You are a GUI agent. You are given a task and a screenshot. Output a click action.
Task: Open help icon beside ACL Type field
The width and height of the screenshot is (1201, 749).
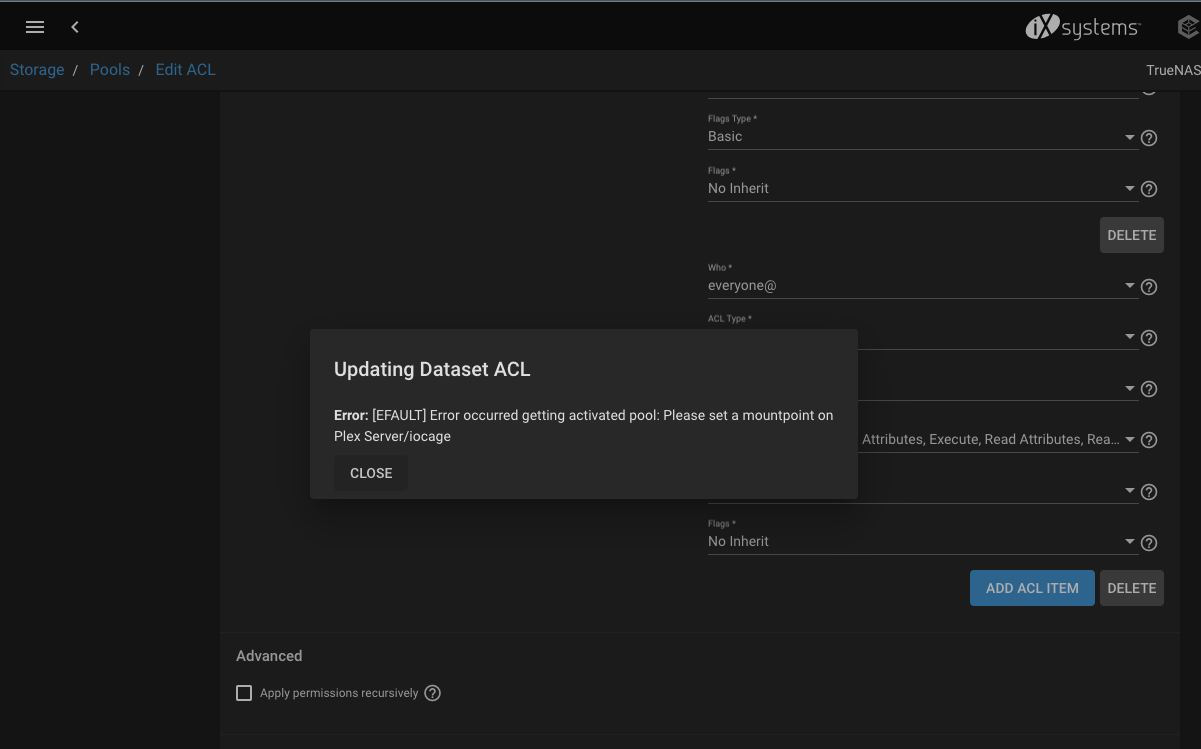pos(1149,338)
